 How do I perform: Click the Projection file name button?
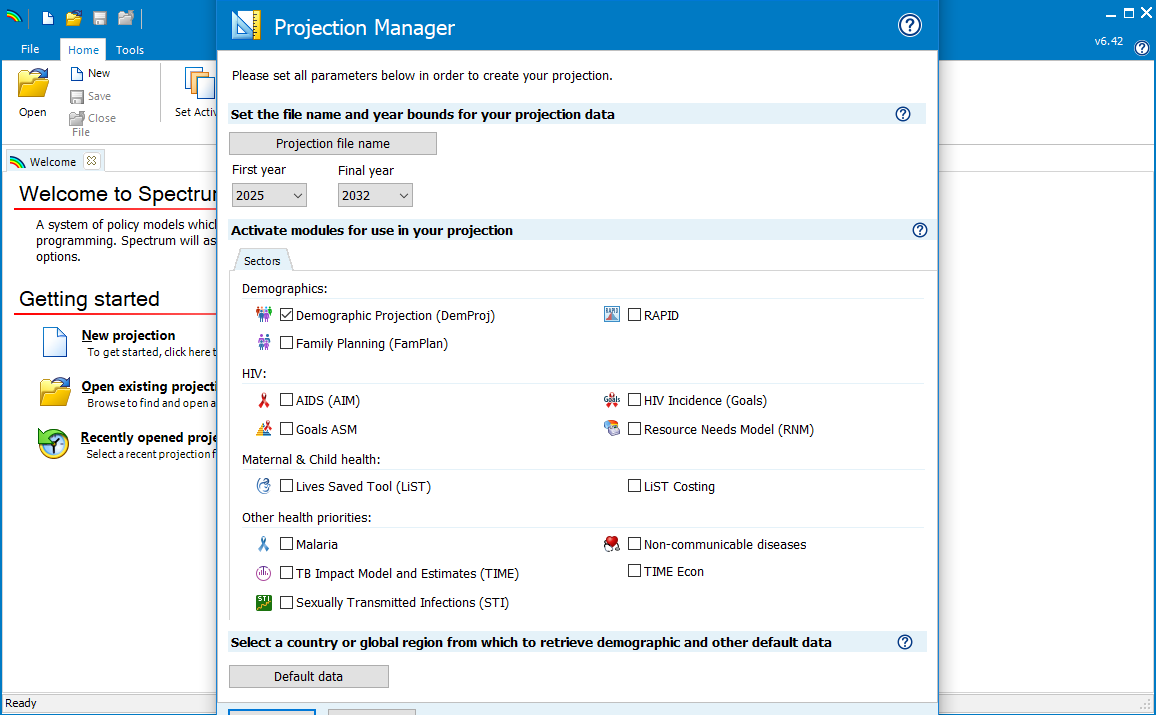click(x=332, y=144)
